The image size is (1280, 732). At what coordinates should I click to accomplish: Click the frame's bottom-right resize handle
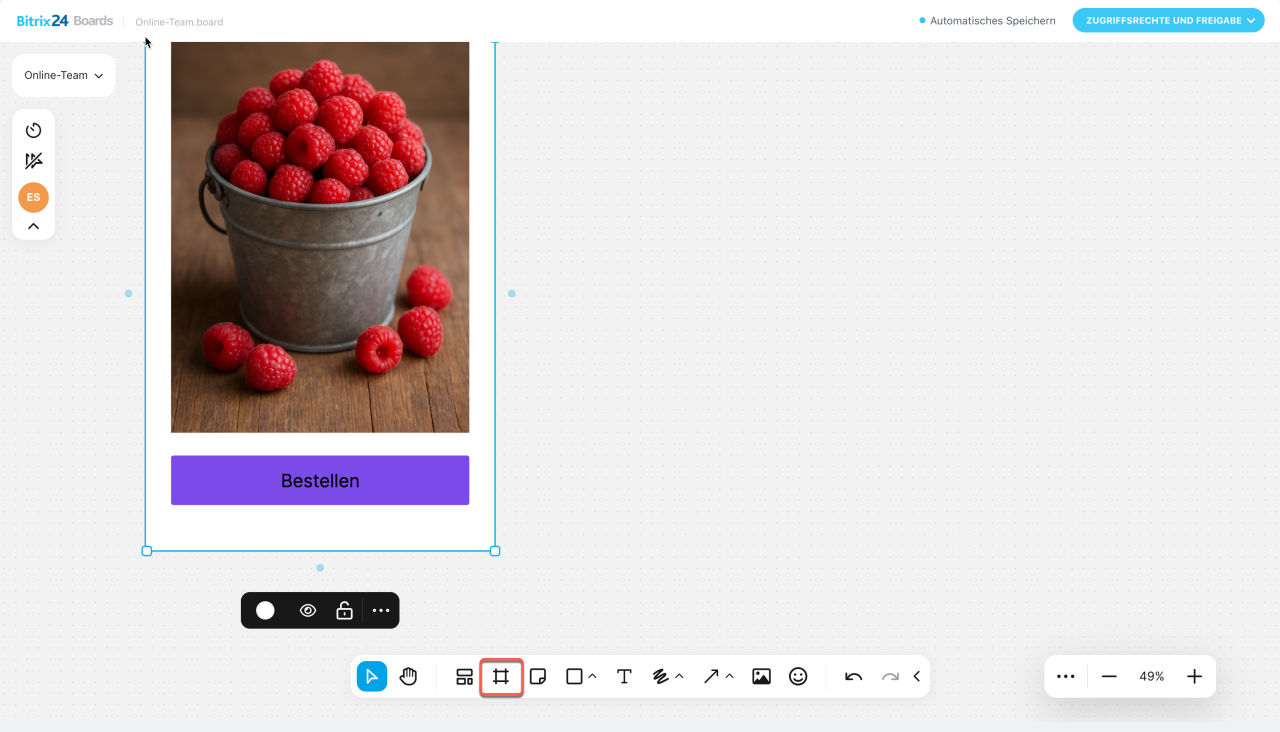(x=495, y=551)
